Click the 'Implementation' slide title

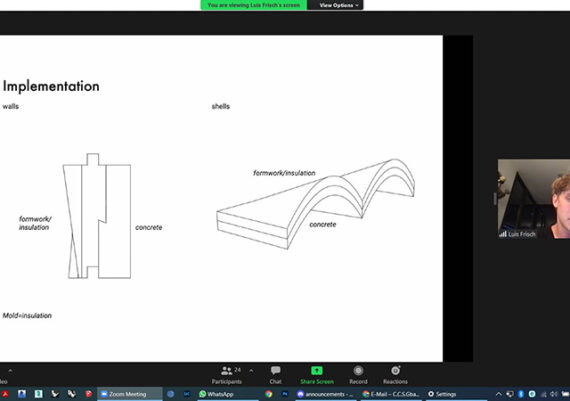pos(51,87)
